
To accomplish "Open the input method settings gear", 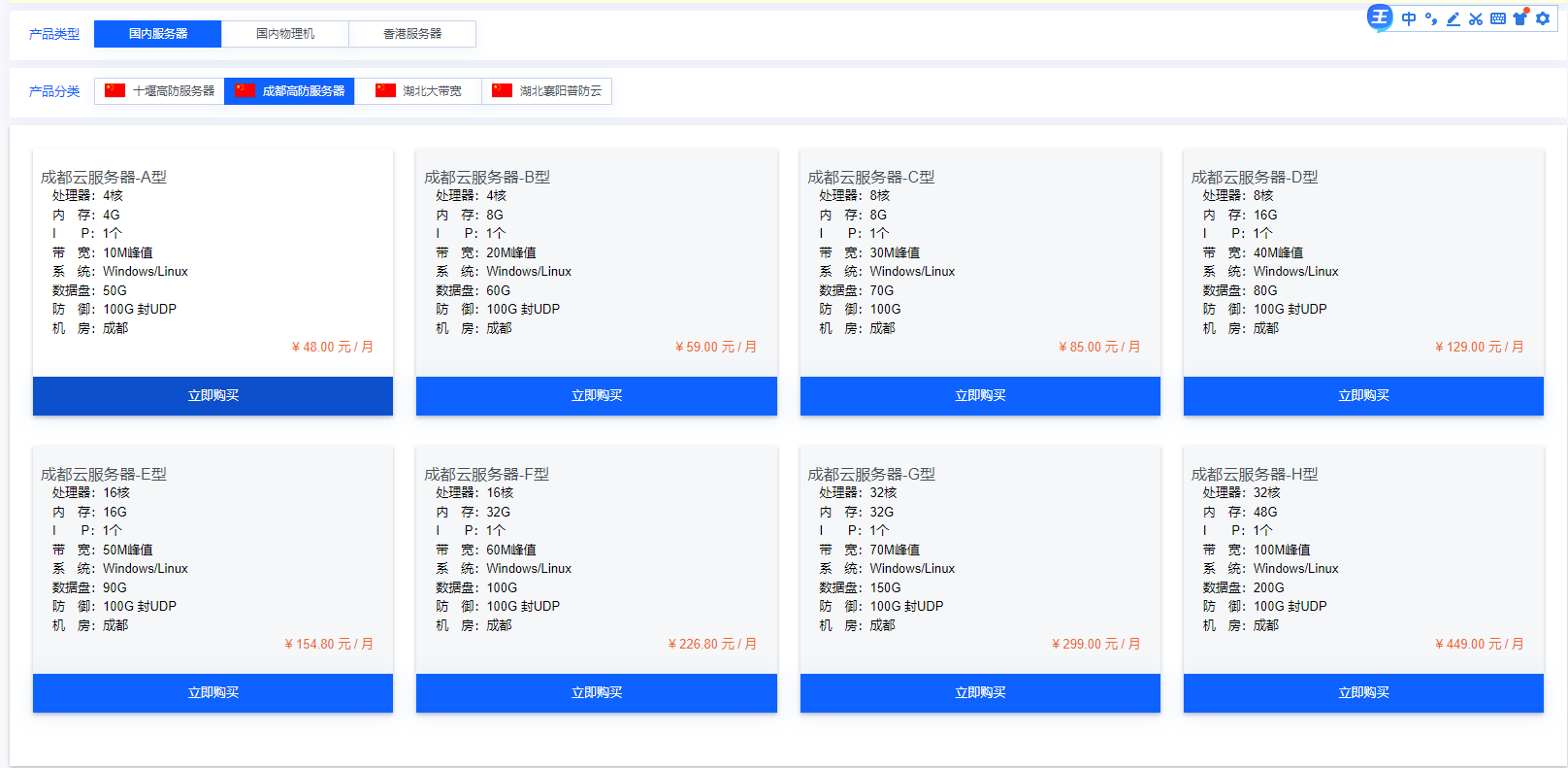I will point(1543,18).
